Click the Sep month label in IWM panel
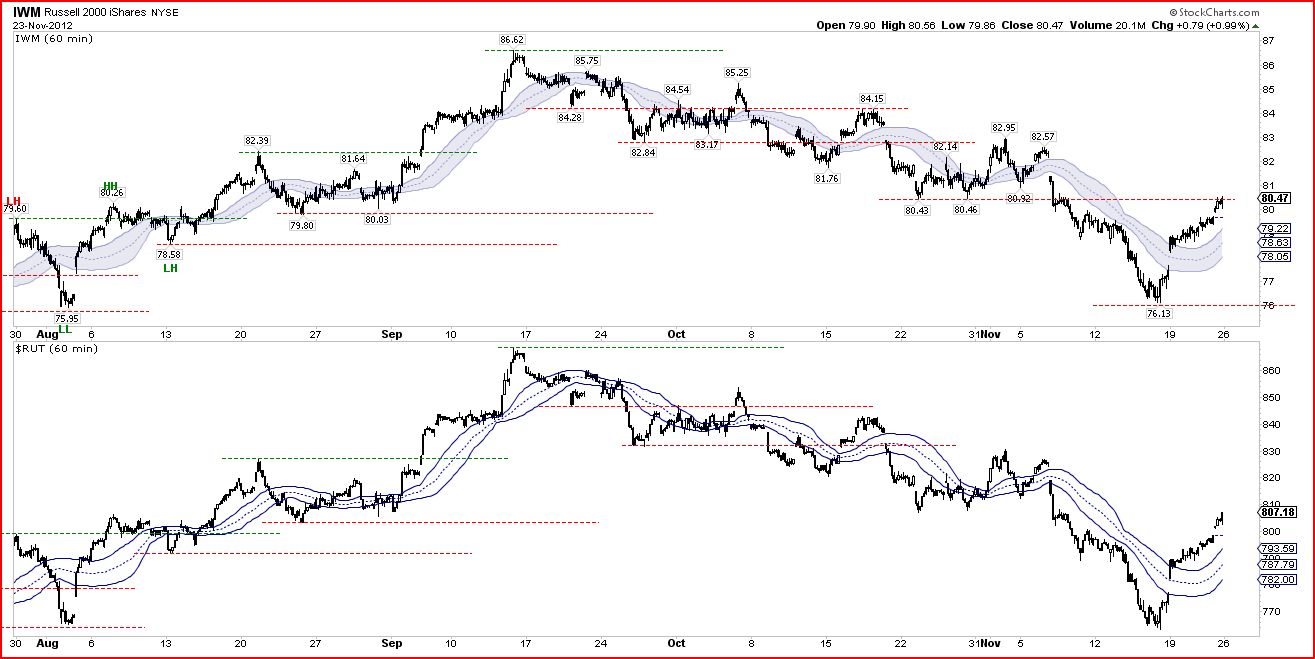The height and width of the screenshot is (659, 1315). click(x=392, y=334)
